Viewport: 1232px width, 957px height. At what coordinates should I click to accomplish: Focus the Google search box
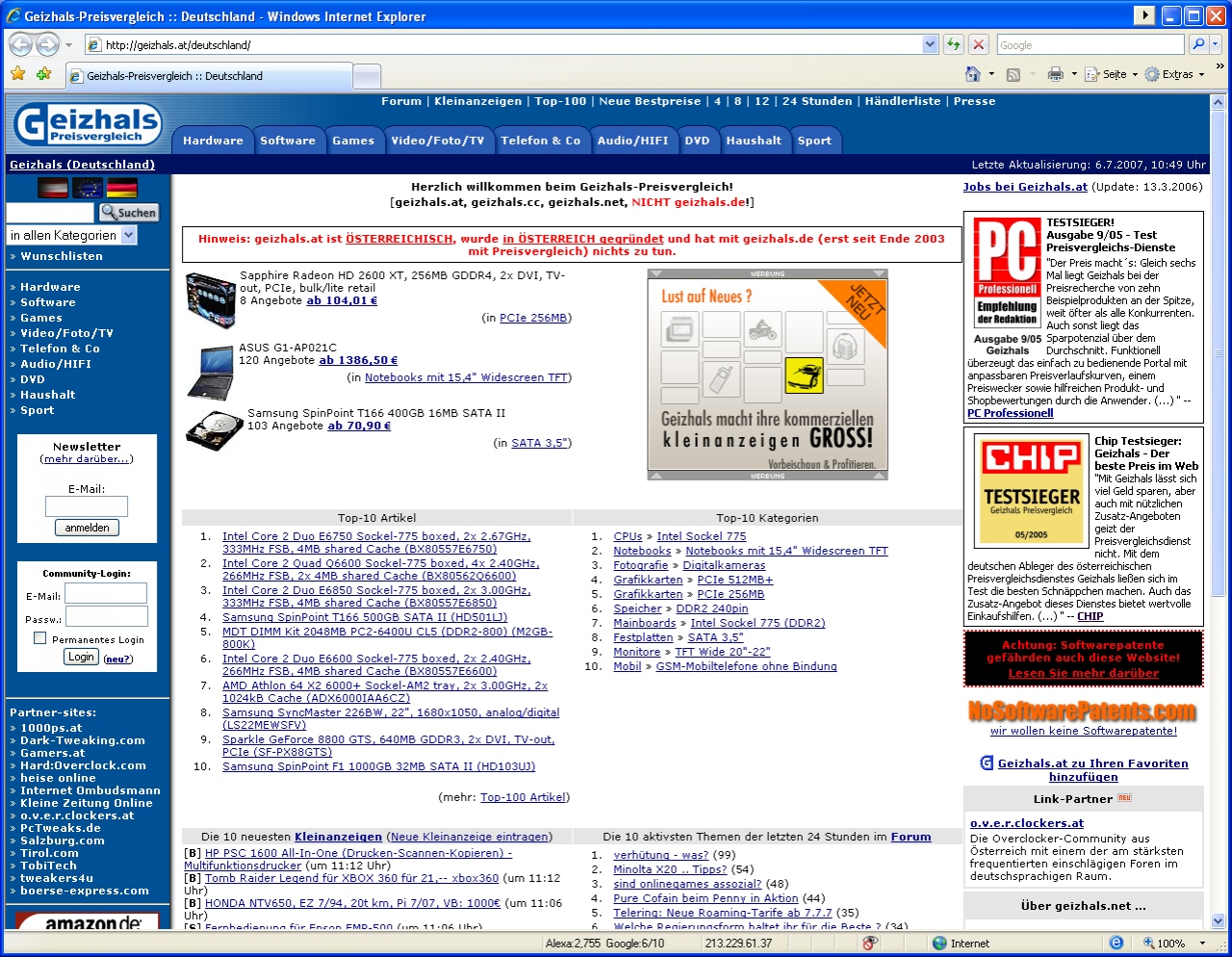point(1091,44)
